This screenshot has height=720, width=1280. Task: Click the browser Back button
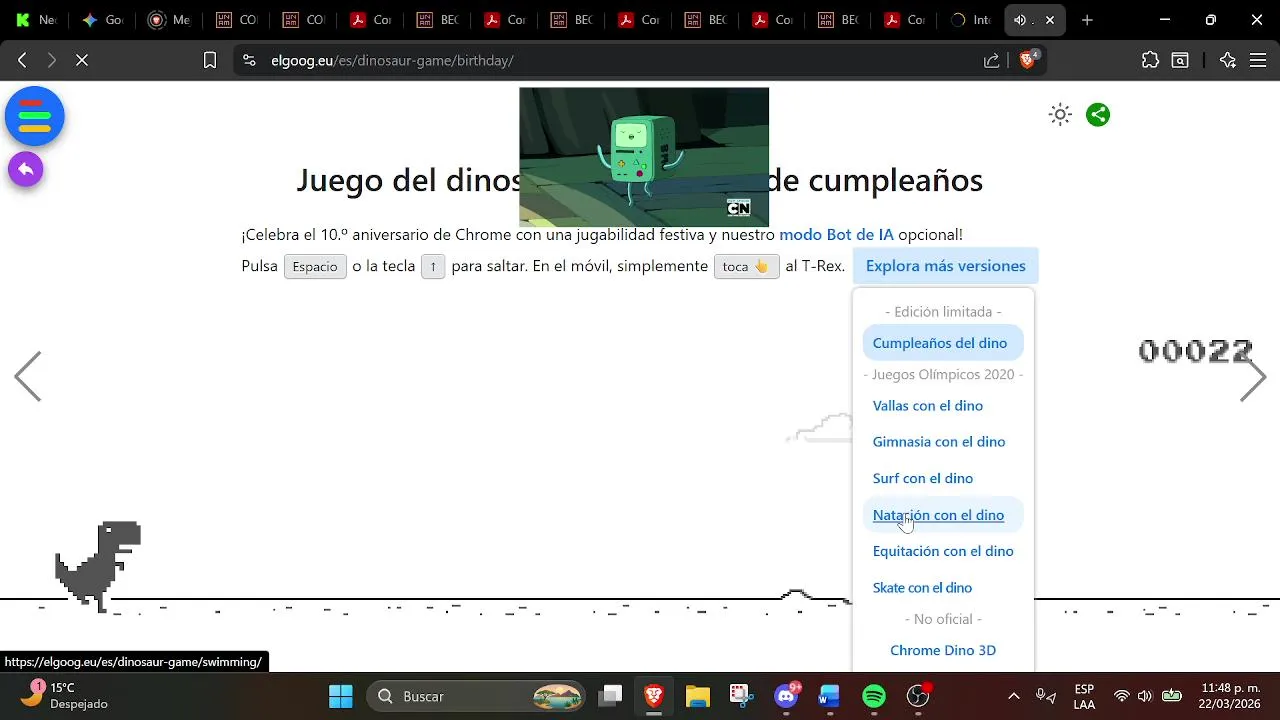coord(22,60)
